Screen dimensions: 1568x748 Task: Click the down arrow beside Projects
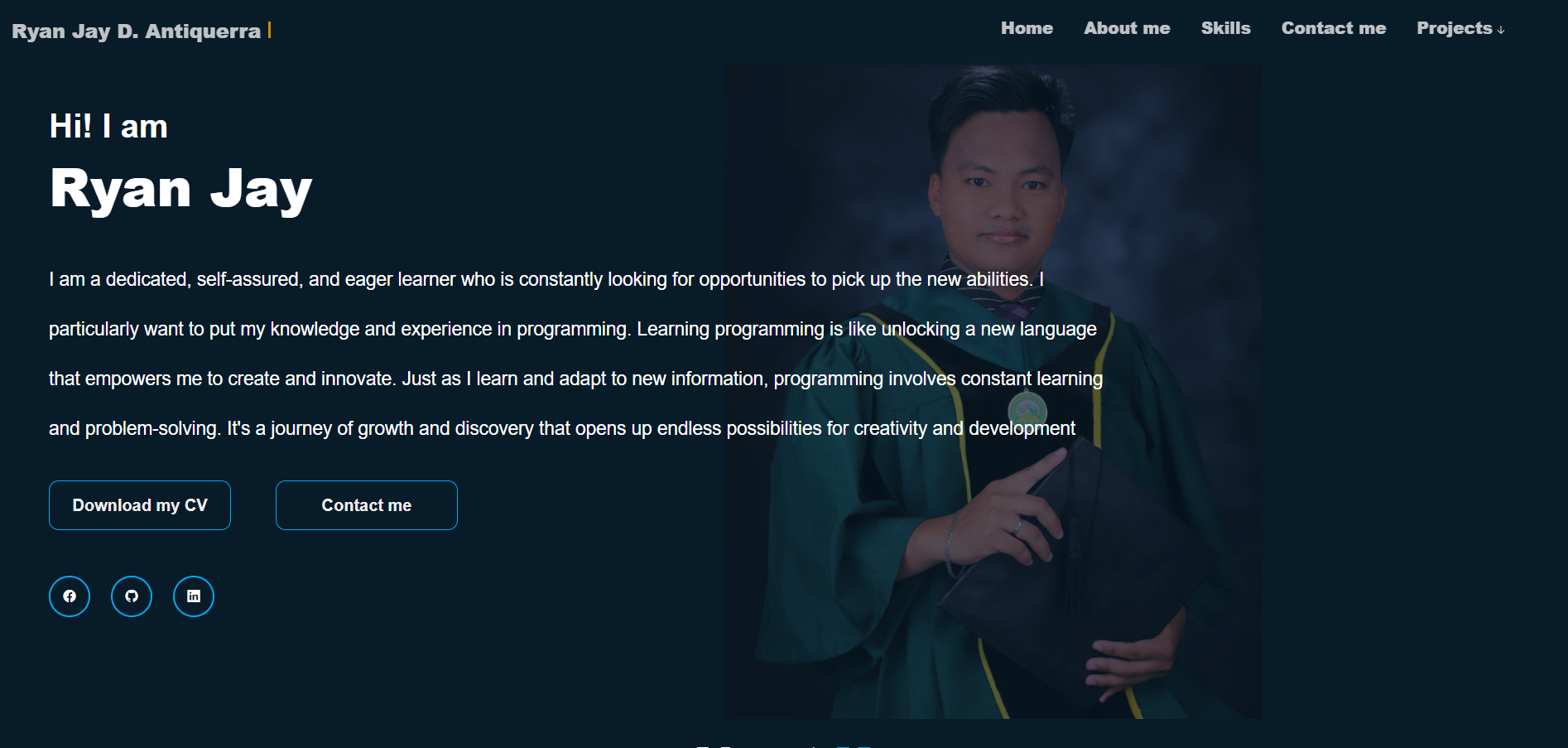pos(1501,30)
